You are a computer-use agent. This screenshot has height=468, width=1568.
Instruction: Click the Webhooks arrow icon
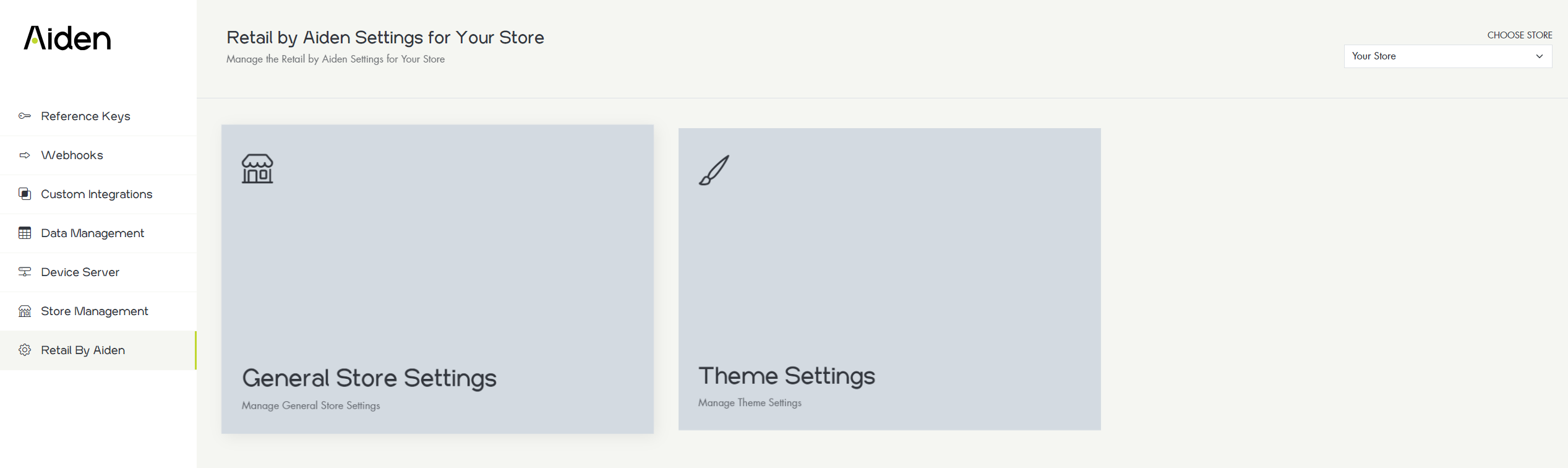[25, 155]
